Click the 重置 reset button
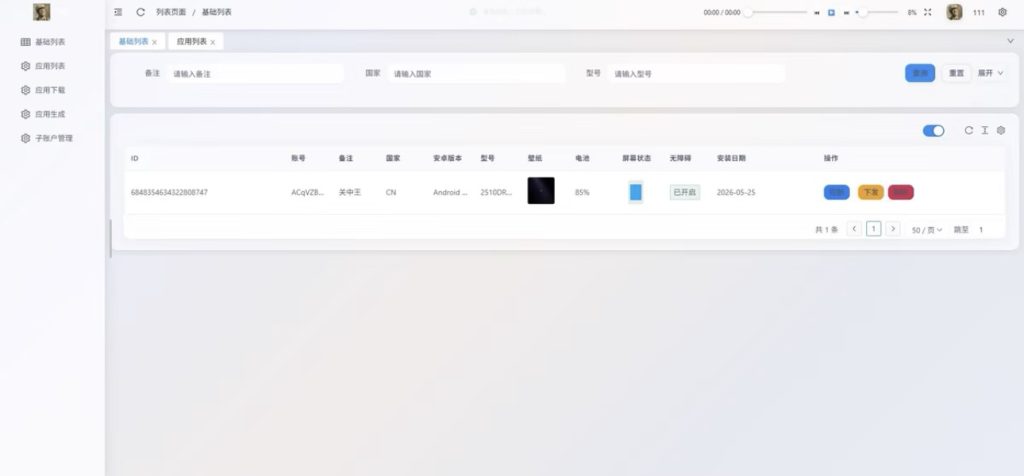The width and height of the screenshot is (1024, 476). point(956,73)
